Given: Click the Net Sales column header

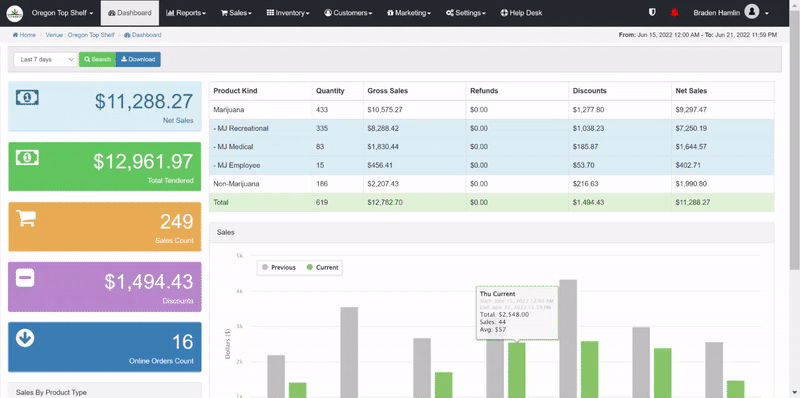Looking at the screenshot, I should (691, 91).
